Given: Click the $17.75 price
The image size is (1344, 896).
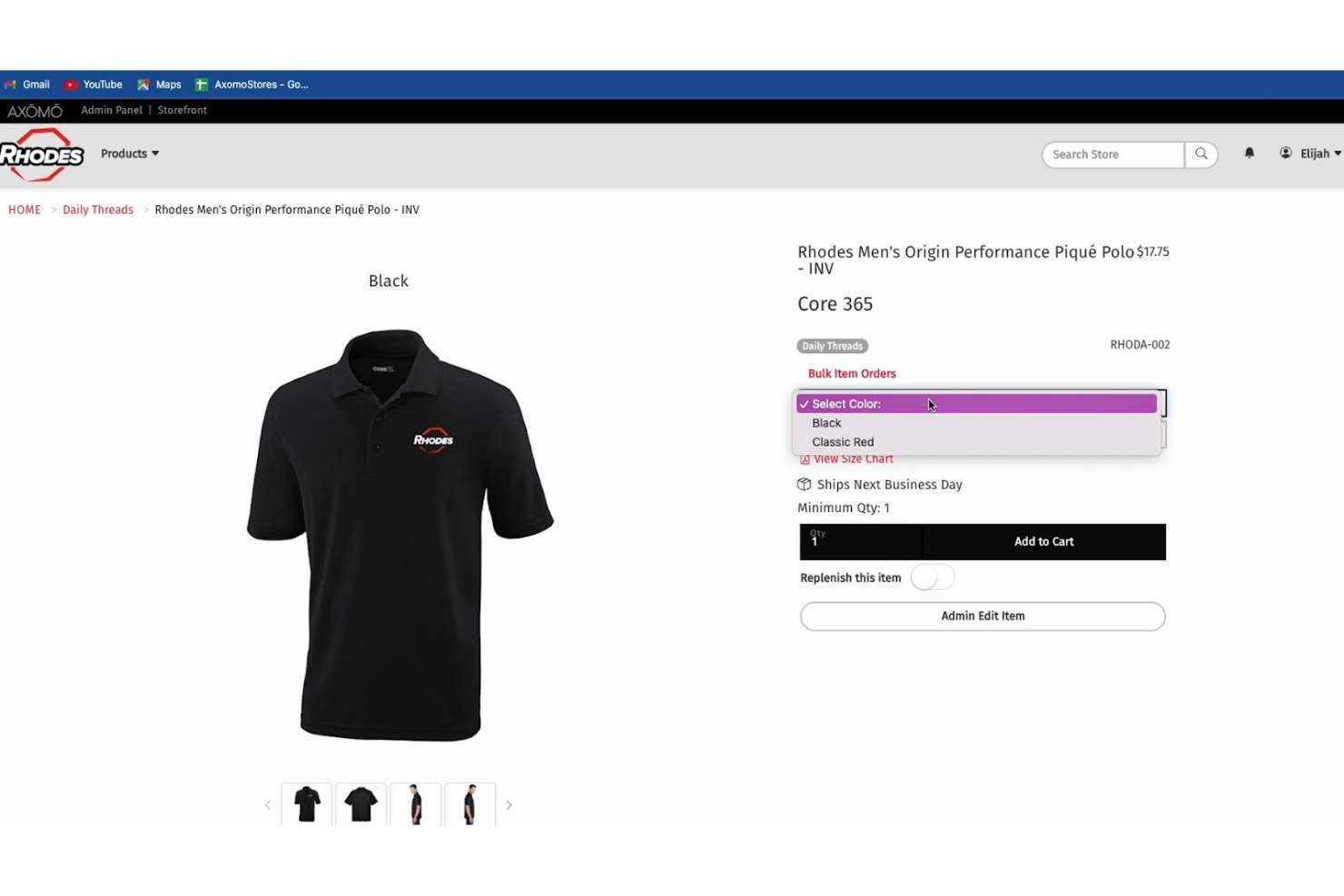Looking at the screenshot, I should tap(1153, 252).
